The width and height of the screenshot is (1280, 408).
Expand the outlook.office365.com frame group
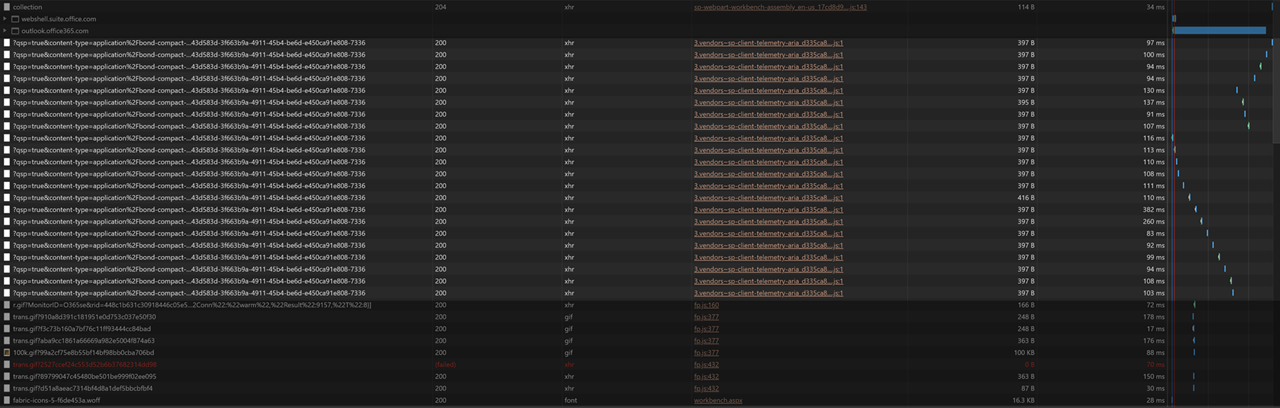click(x=5, y=31)
